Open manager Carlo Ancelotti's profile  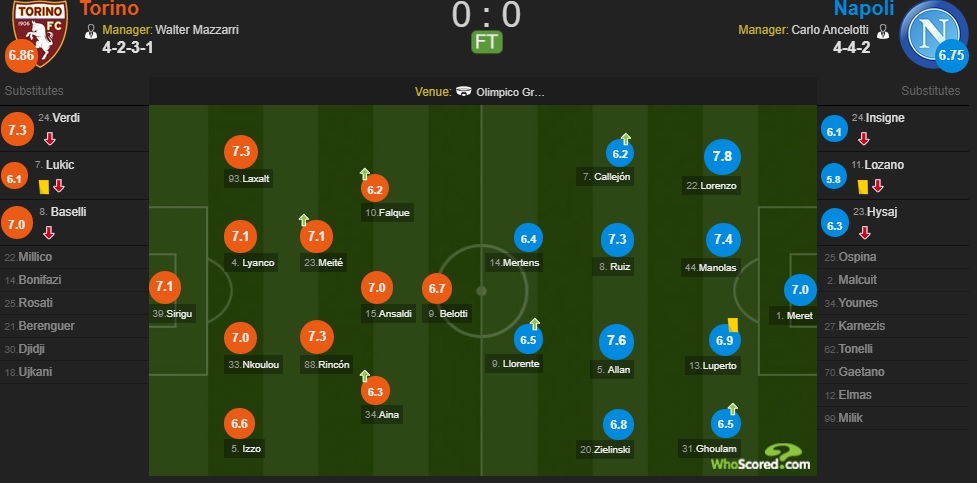click(832, 30)
